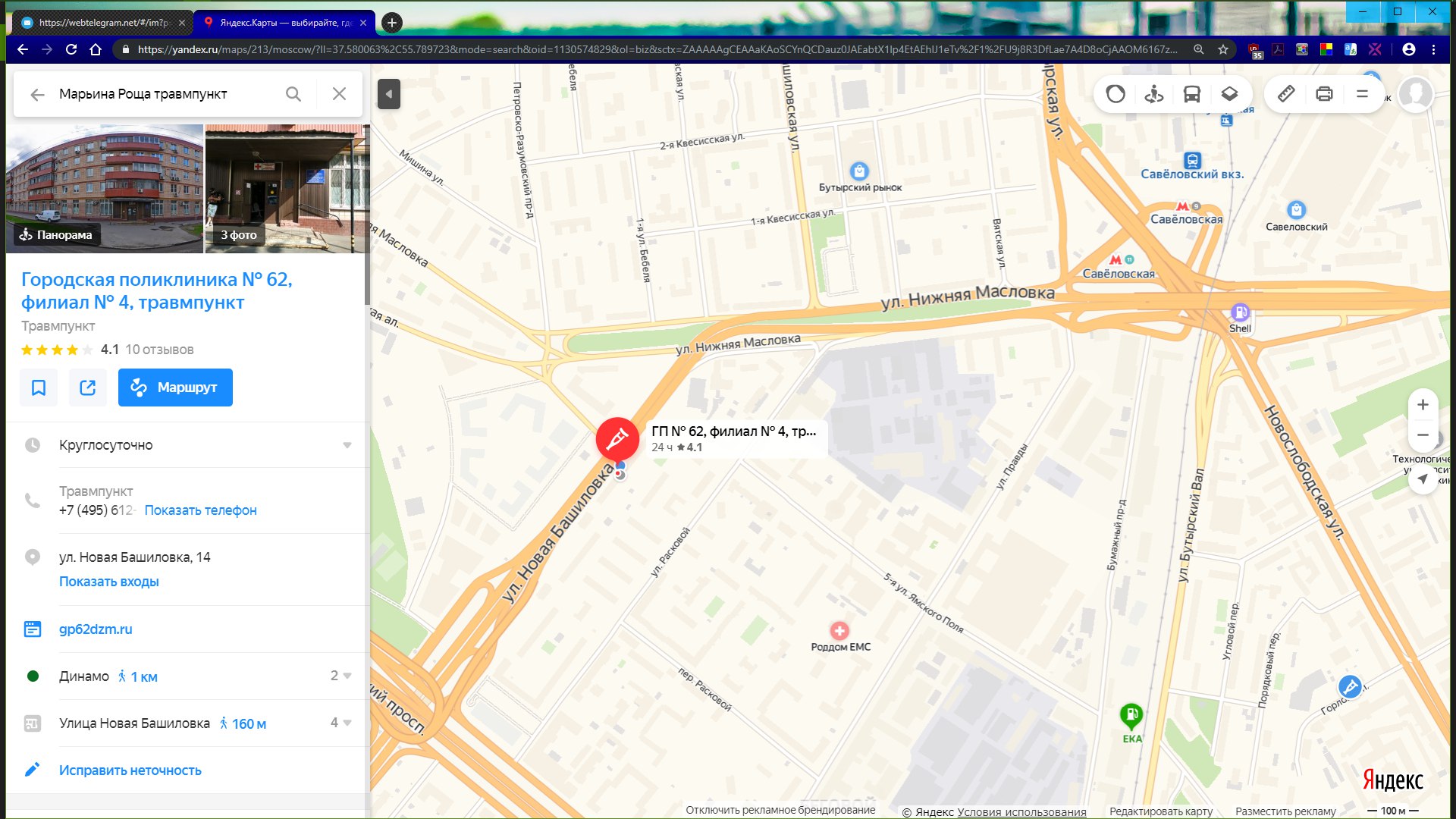The height and width of the screenshot is (819, 1456).
Task: Open Chrome three-dot menu
Action: click(1433, 49)
